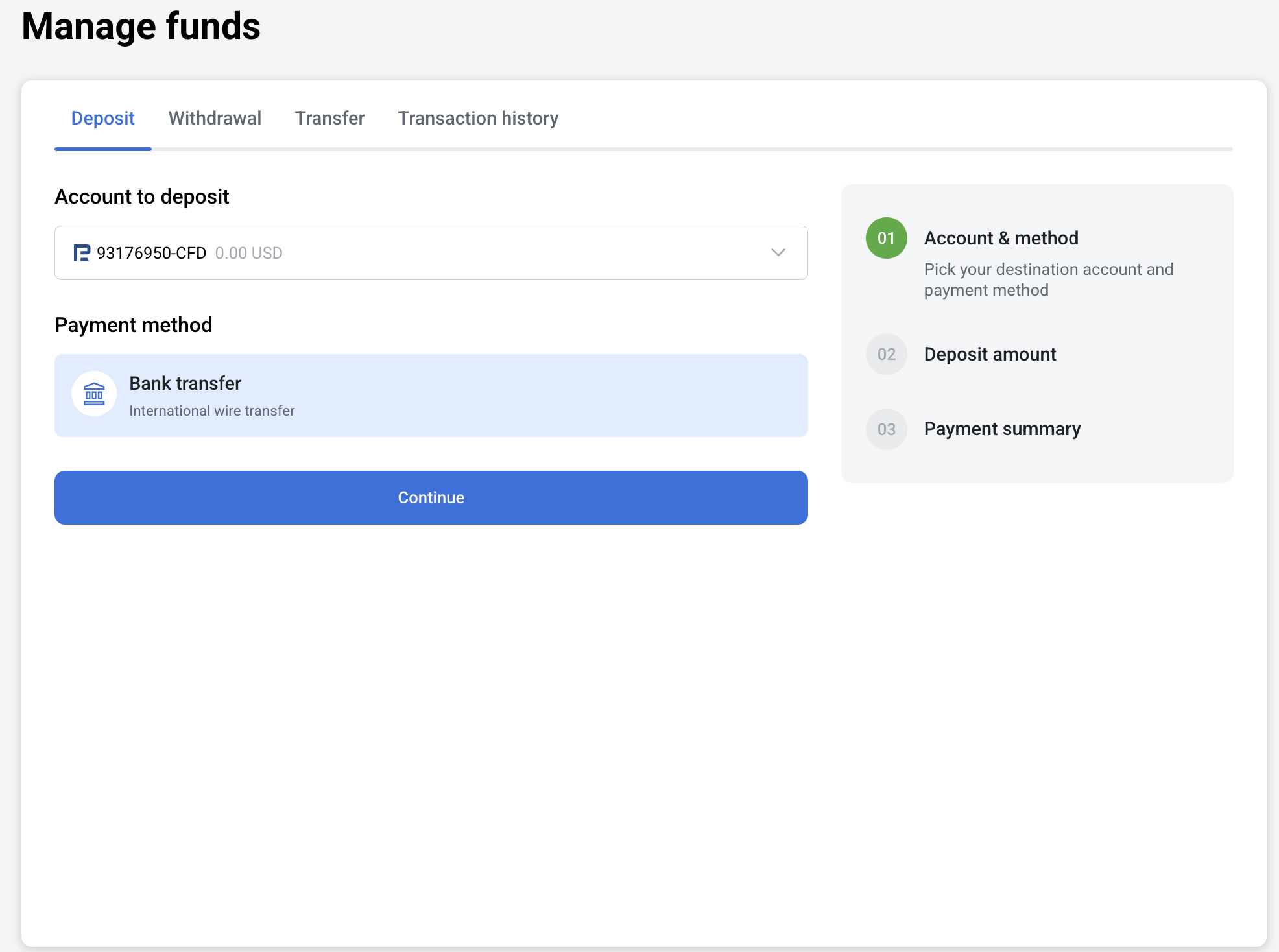Go to the Deposit amount step
The height and width of the screenshot is (952, 1279).
coord(990,354)
